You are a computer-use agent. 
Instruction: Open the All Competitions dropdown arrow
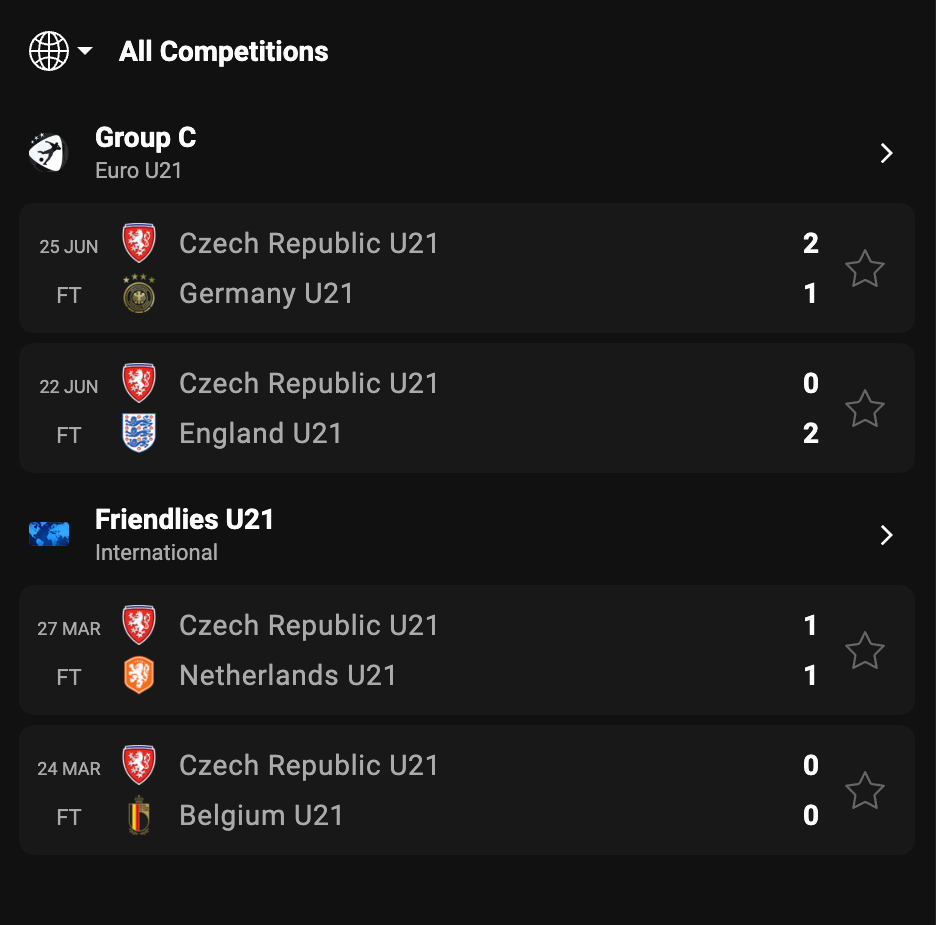point(85,51)
